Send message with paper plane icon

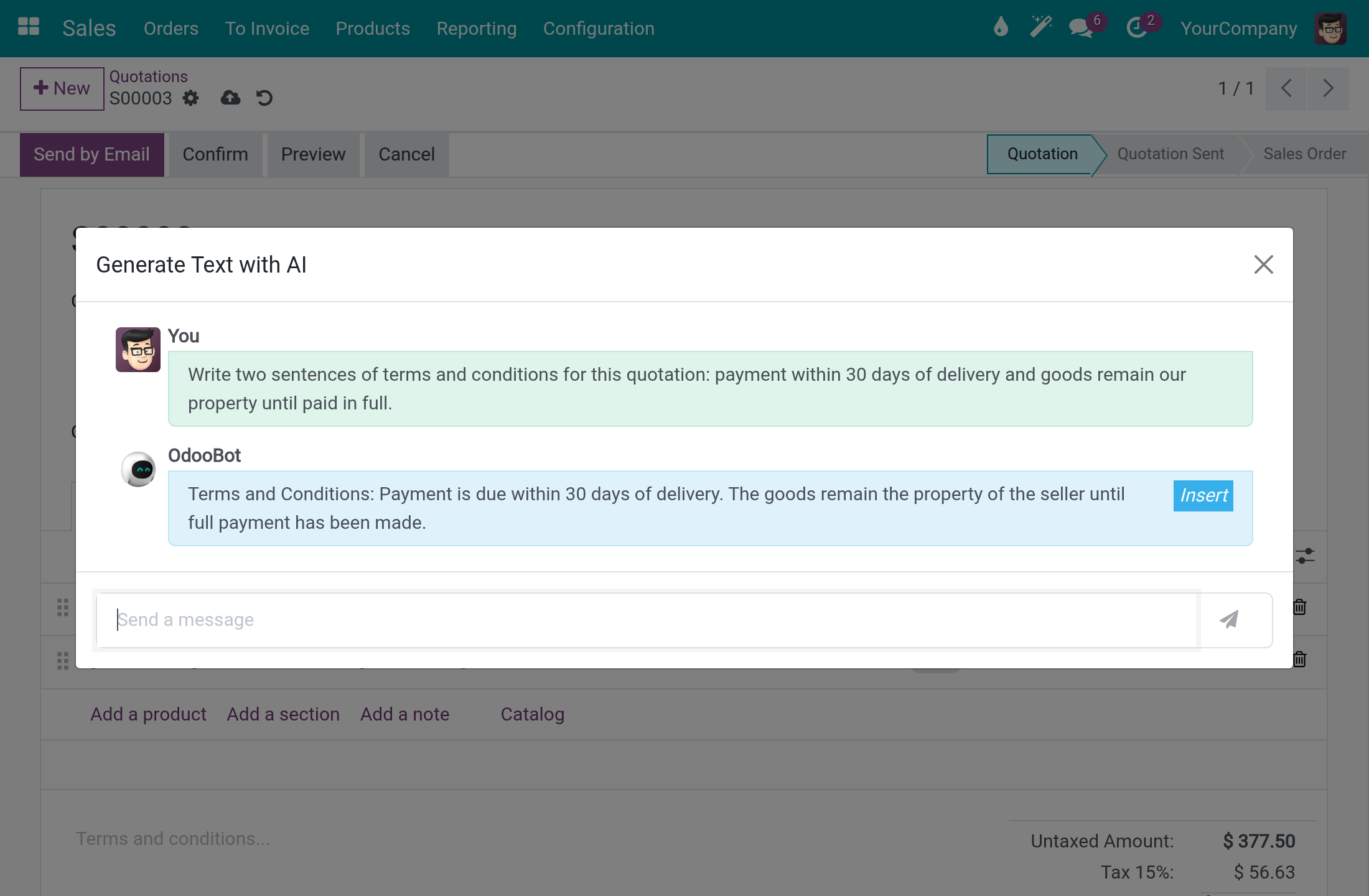click(1230, 619)
